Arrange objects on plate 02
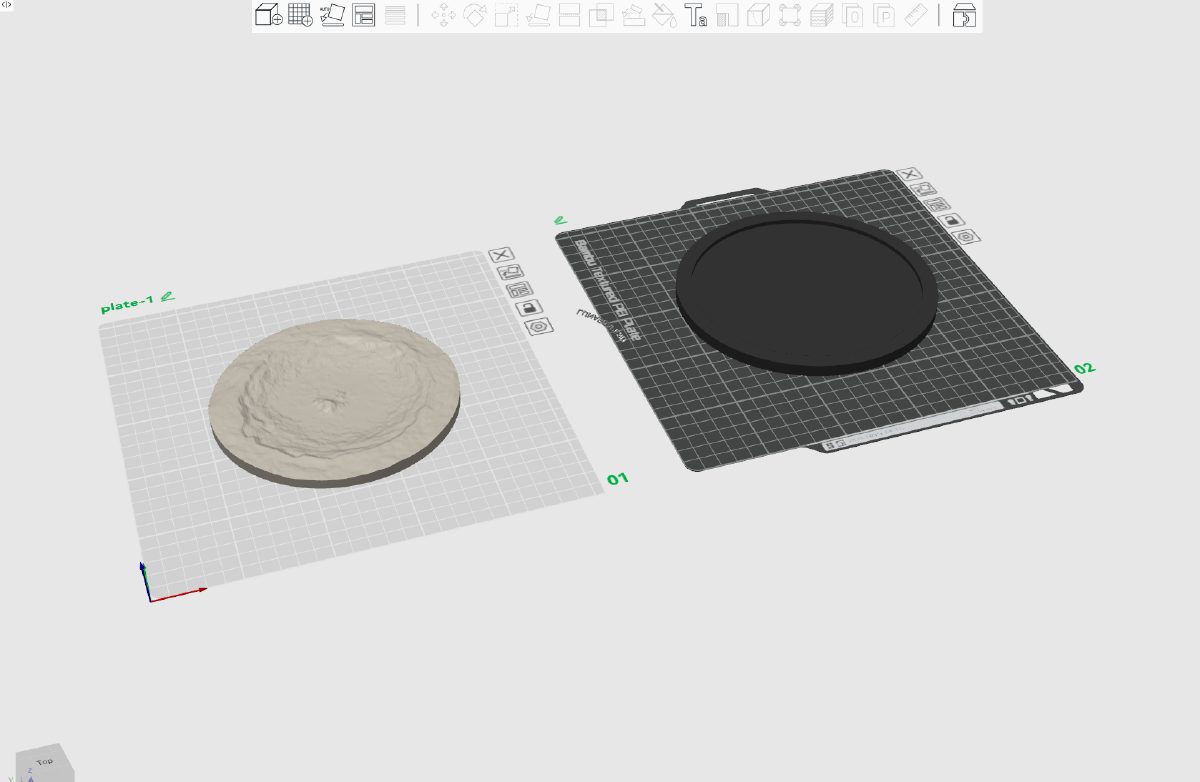This screenshot has width=1200, height=782. [937, 205]
